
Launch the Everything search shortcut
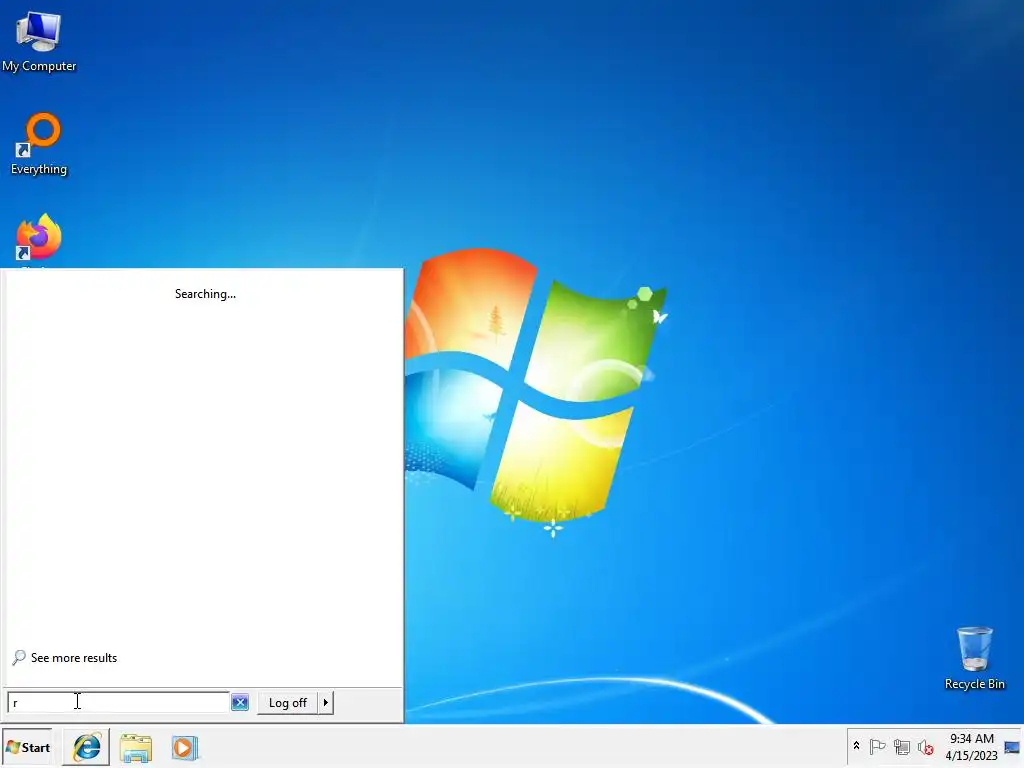[x=39, y=144]
